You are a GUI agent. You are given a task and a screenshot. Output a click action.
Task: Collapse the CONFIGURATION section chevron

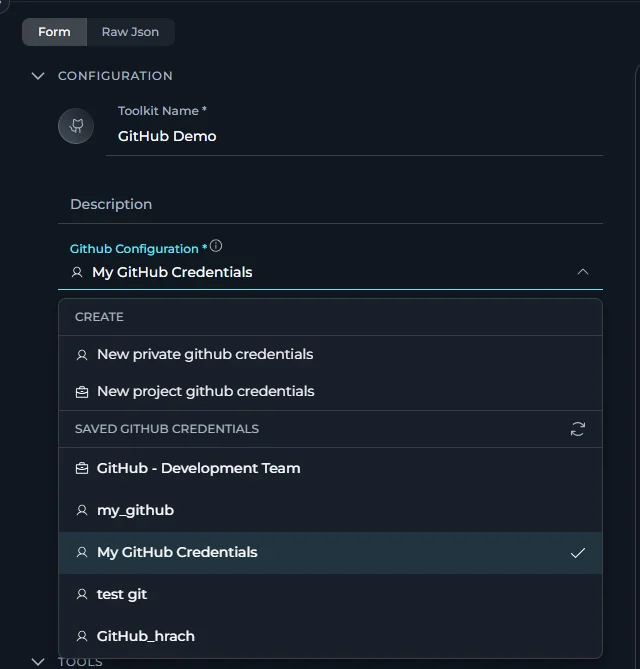coord(38,76)
